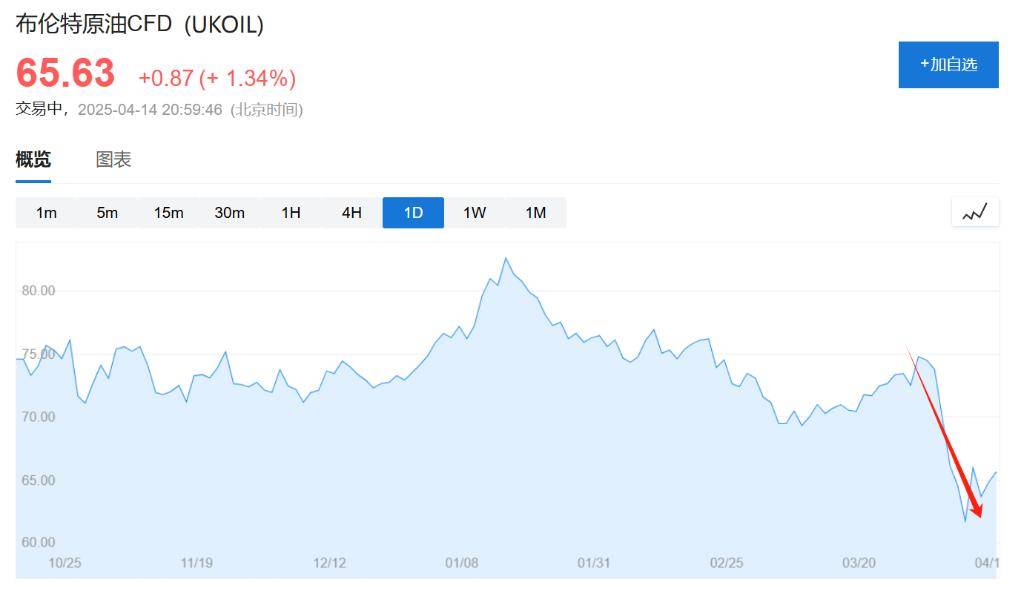Click the 80.00 price axis label
1024x593 pixels.
point(39,291)
